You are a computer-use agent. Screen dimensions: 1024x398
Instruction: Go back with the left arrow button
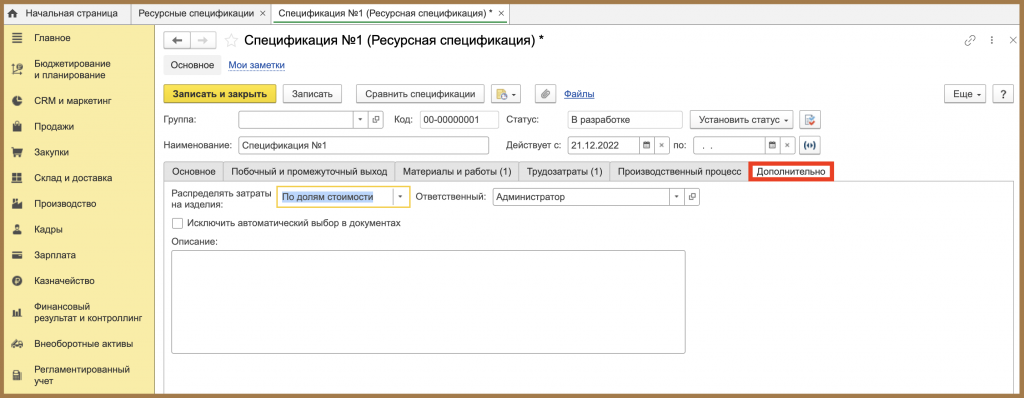tap(176, 41)
